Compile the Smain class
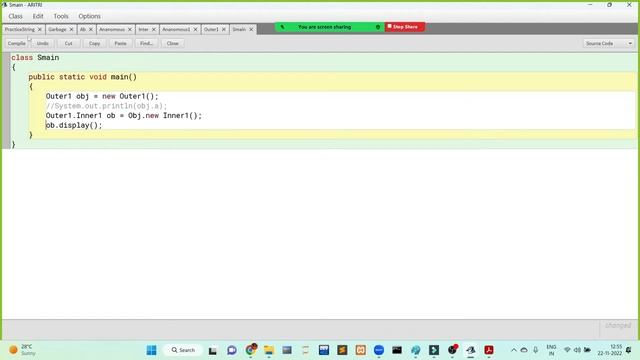This screenshot has height=360, width=640. tap(17, 43)
